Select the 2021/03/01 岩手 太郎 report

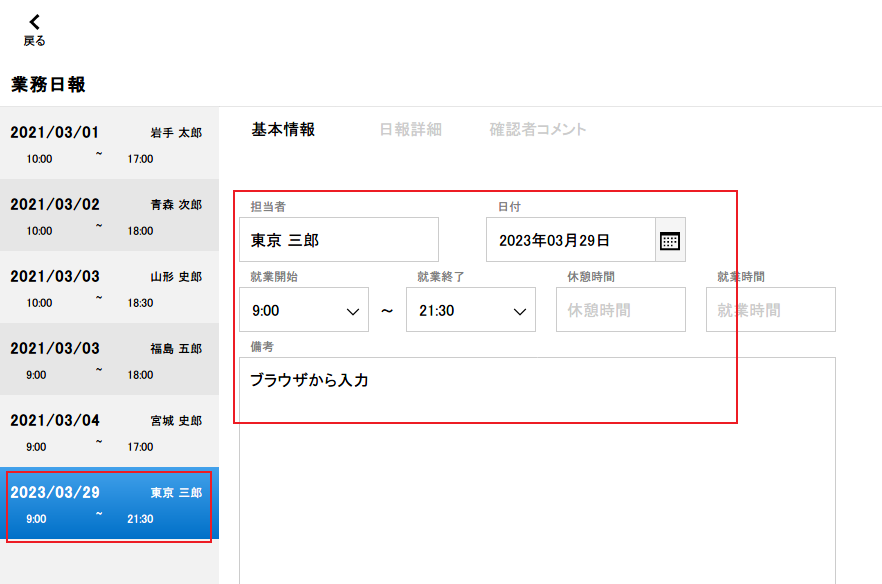pos(109,144)
